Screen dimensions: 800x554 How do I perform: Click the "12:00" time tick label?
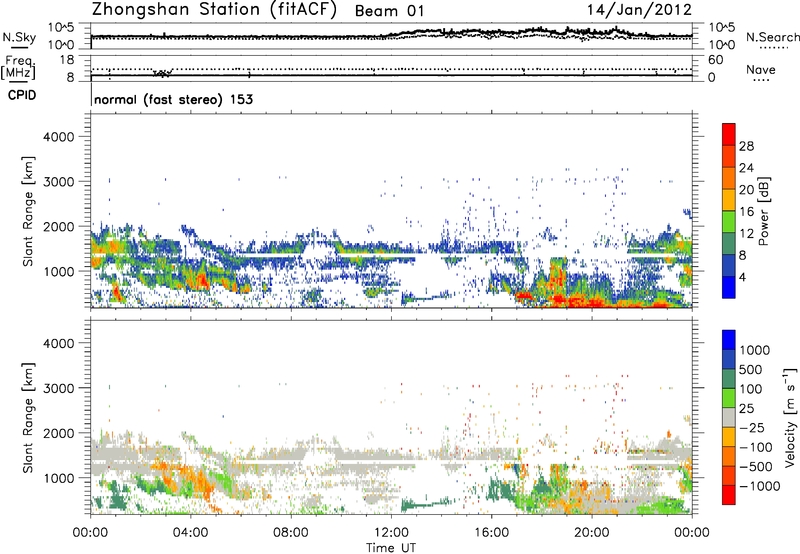click(x=391, y=533)
